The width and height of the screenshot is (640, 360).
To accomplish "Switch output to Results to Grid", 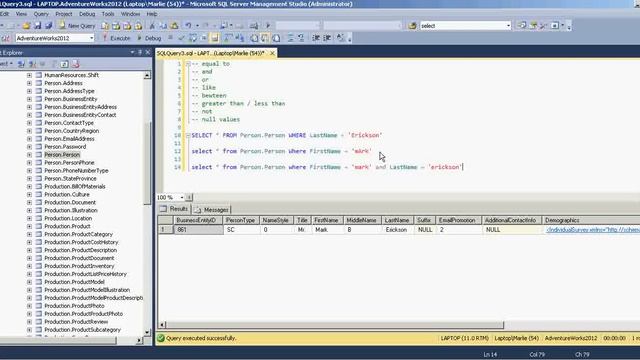I will point(265,38).
